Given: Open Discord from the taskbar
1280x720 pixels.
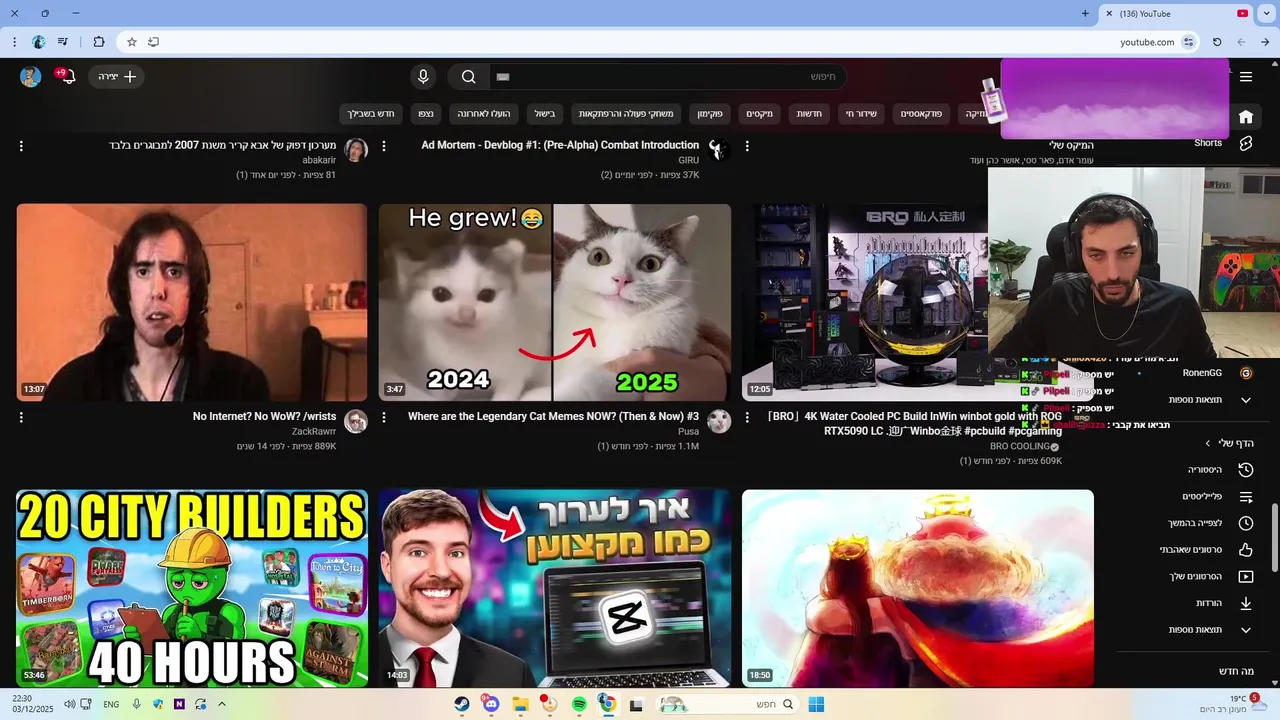Looking at the screenshot, I should coord(491,704).
